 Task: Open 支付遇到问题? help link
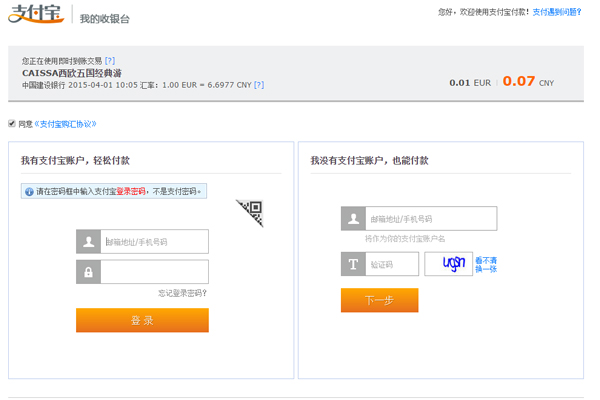click(557, 12)
